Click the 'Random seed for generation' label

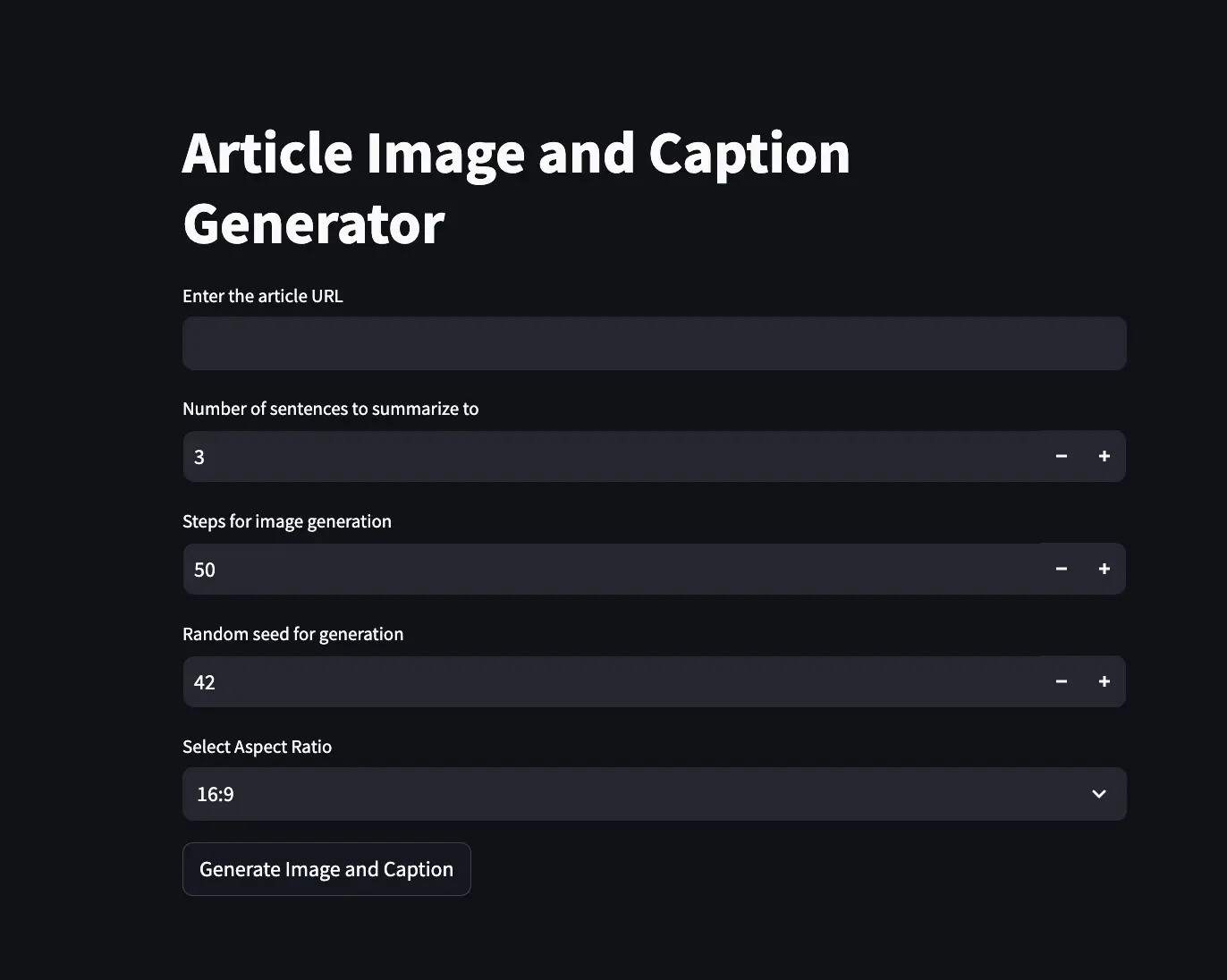coord(293,634)
